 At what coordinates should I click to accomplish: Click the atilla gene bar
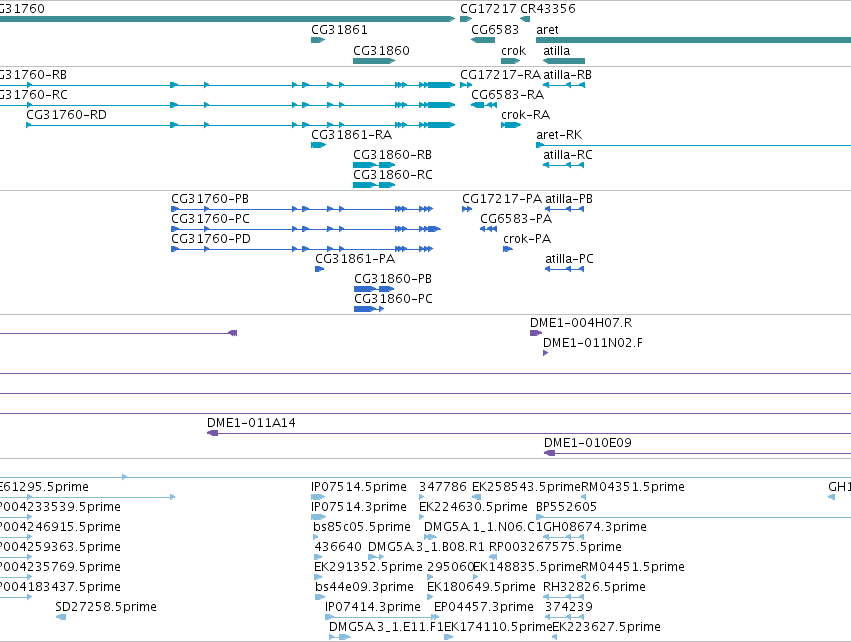pyautogui.click(x=564, y=61)
